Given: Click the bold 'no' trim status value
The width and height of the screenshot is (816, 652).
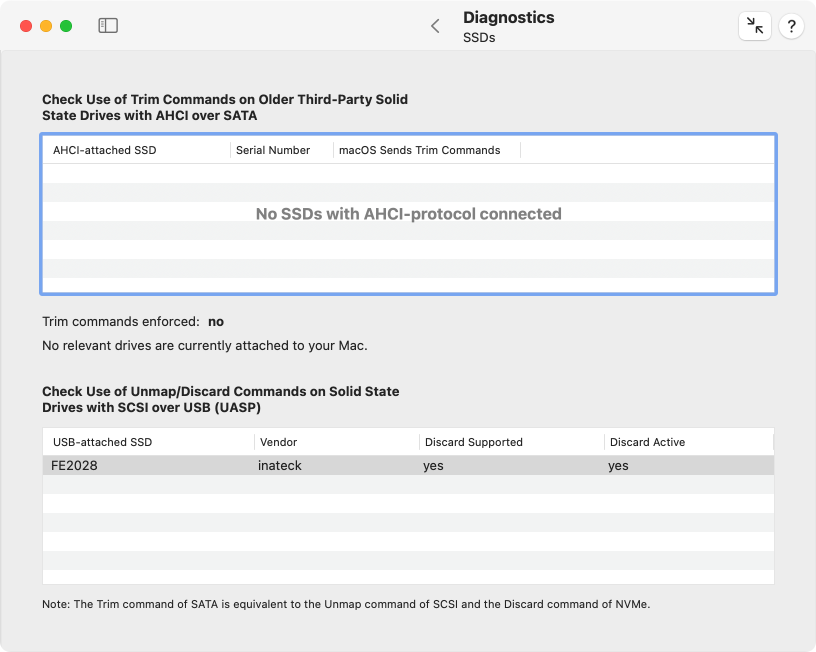Looking at the screenshot, I should [216, 322].
